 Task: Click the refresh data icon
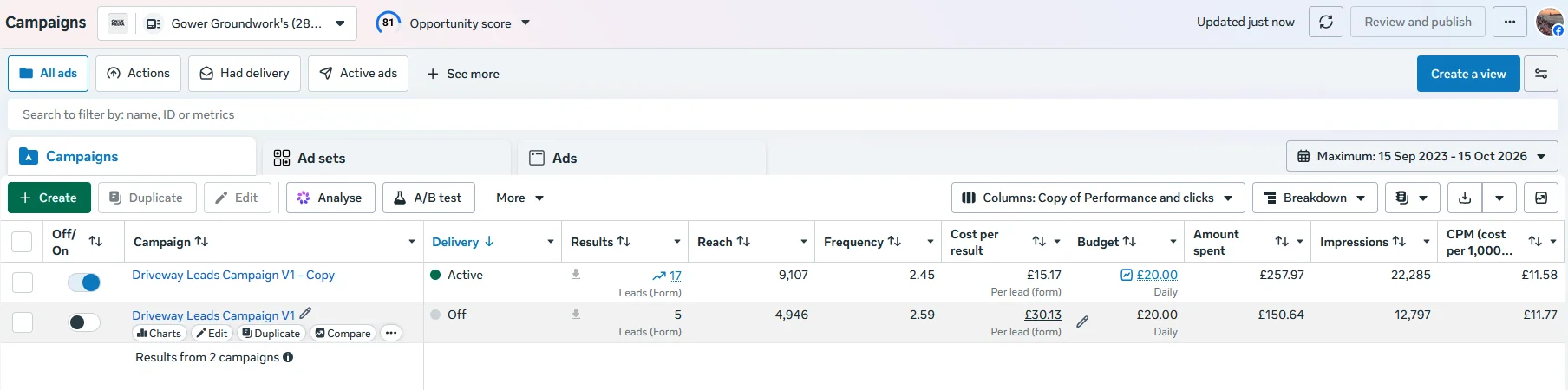[x=1326, y=22]
